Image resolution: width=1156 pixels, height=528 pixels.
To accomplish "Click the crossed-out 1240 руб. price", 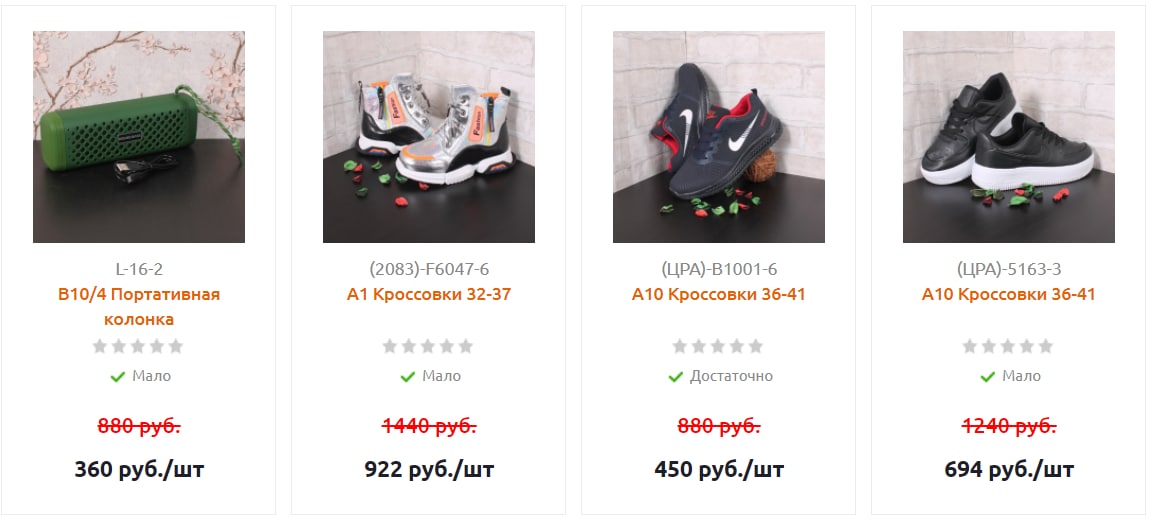I will click(1009, 426).
